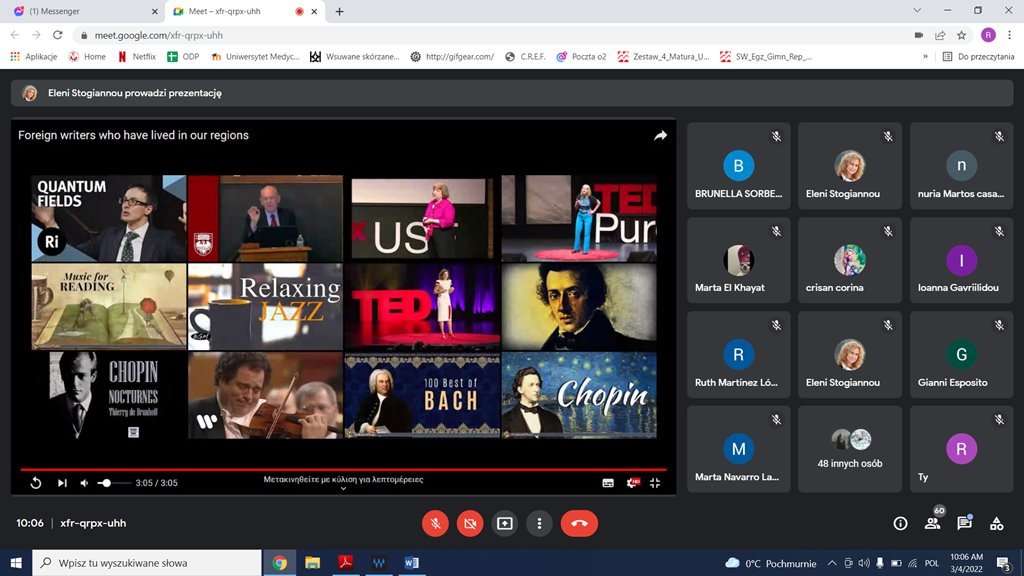
Task: Open the Windows Start menu
Action: pyautogui.click(x=16, y=563)
